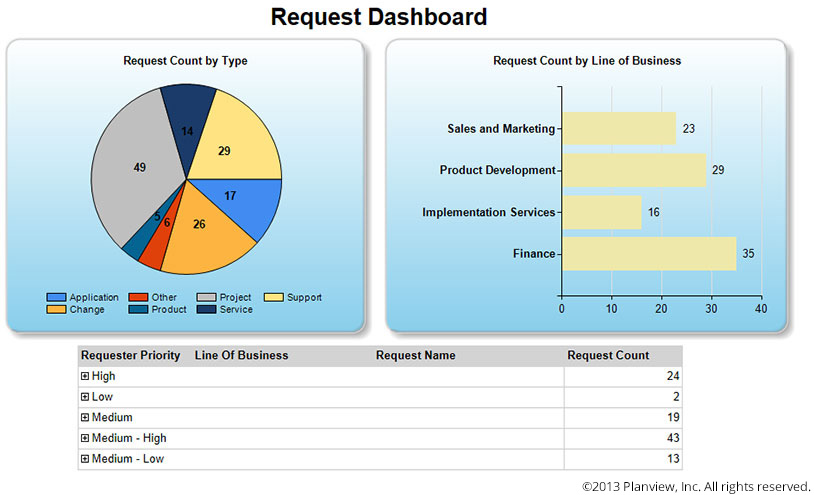
Task: Click the Application legend color swatch
Action: (x=56, y=297)
